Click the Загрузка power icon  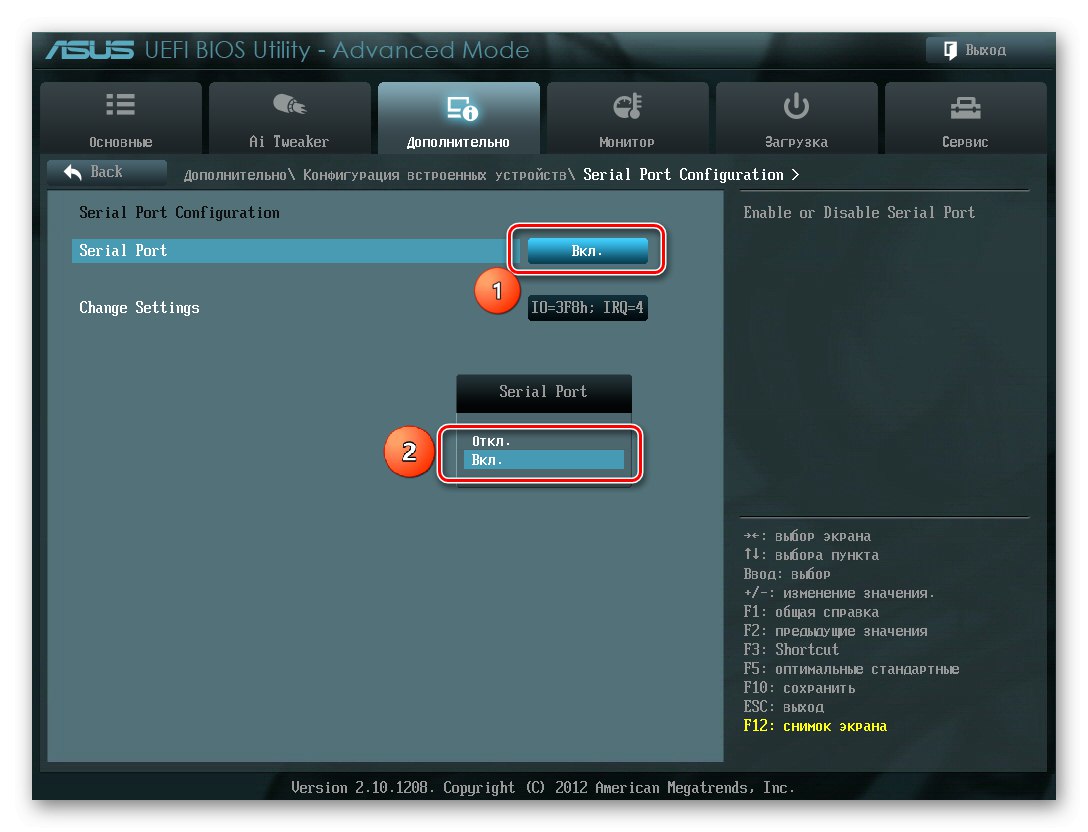[796, 105]
